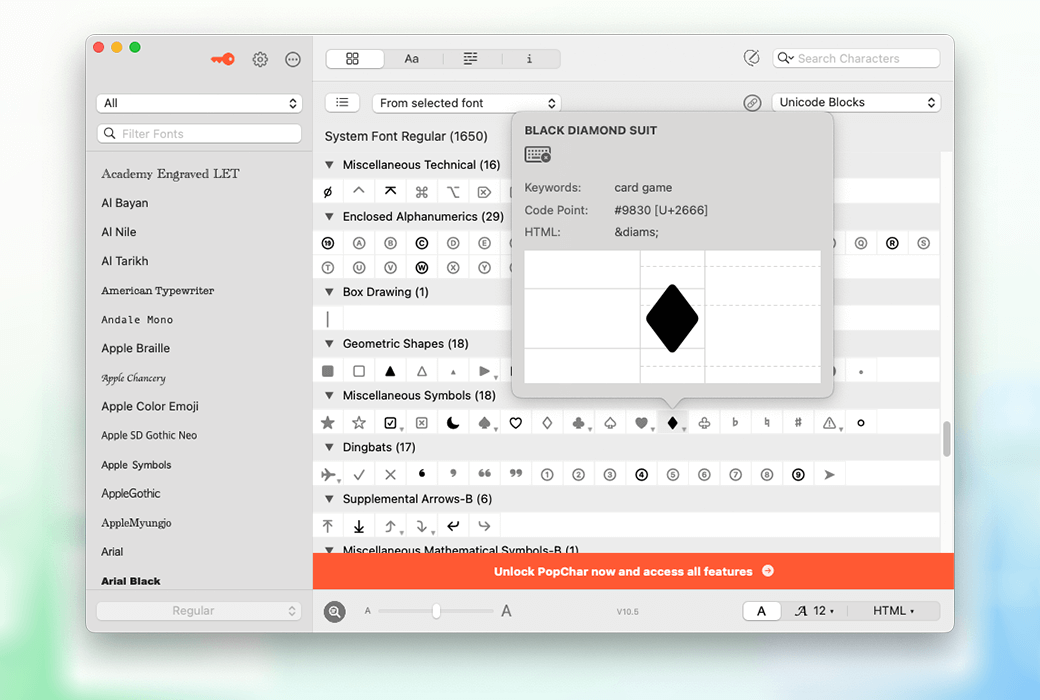Collapse the Dingbats section

(329, 447)
